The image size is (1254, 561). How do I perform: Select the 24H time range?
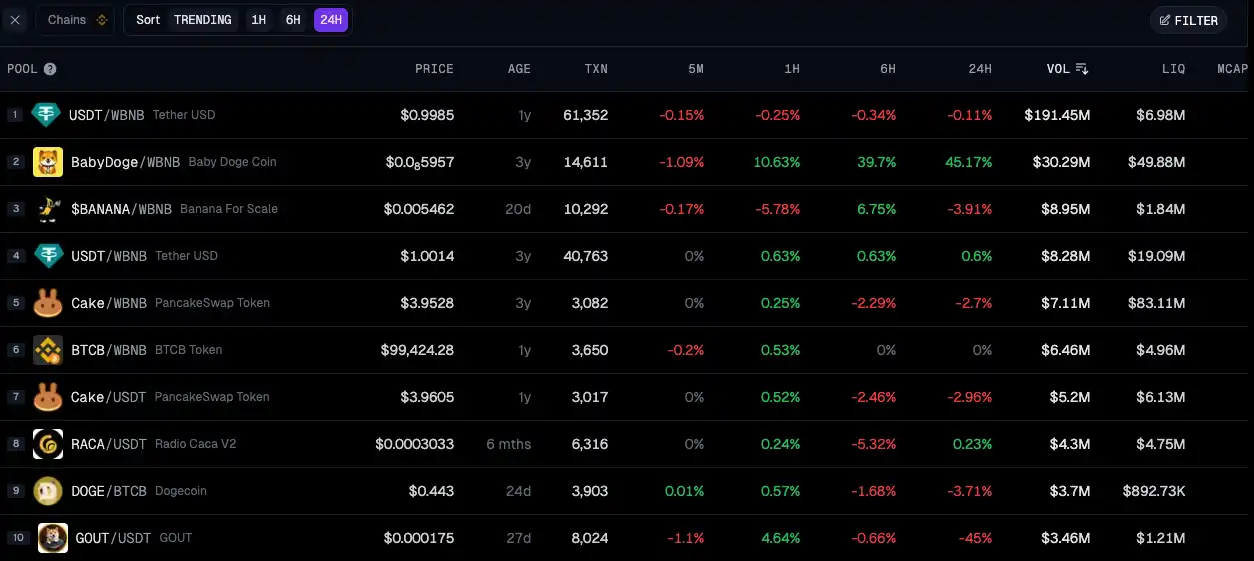point(331,20)
